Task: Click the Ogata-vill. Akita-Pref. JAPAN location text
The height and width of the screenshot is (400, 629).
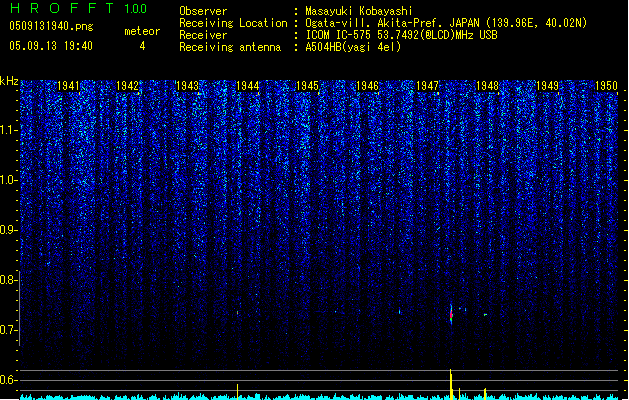Action: [x=446, y=23]
